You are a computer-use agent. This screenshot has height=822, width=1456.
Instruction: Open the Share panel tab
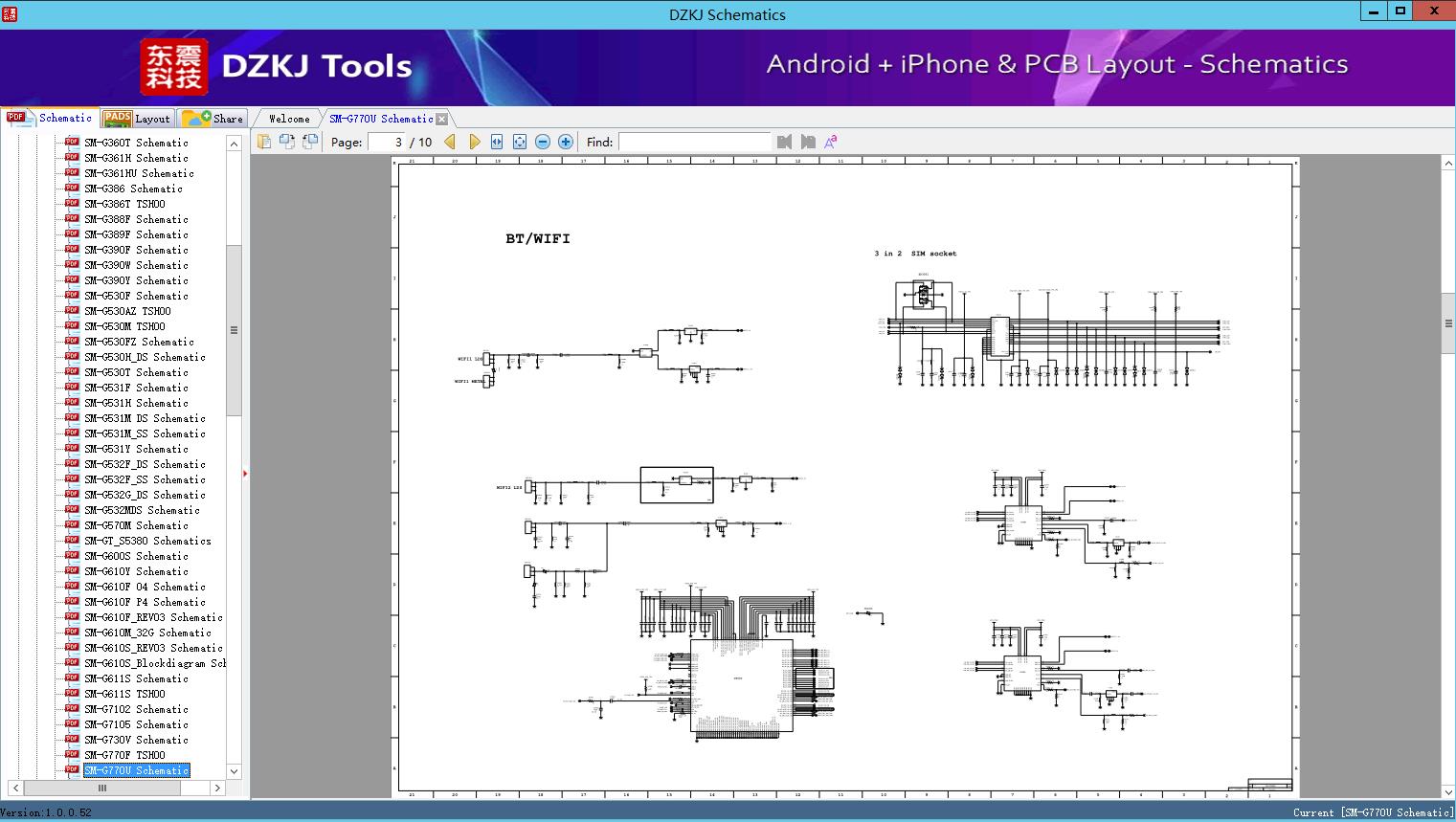(x=213, y=119)
